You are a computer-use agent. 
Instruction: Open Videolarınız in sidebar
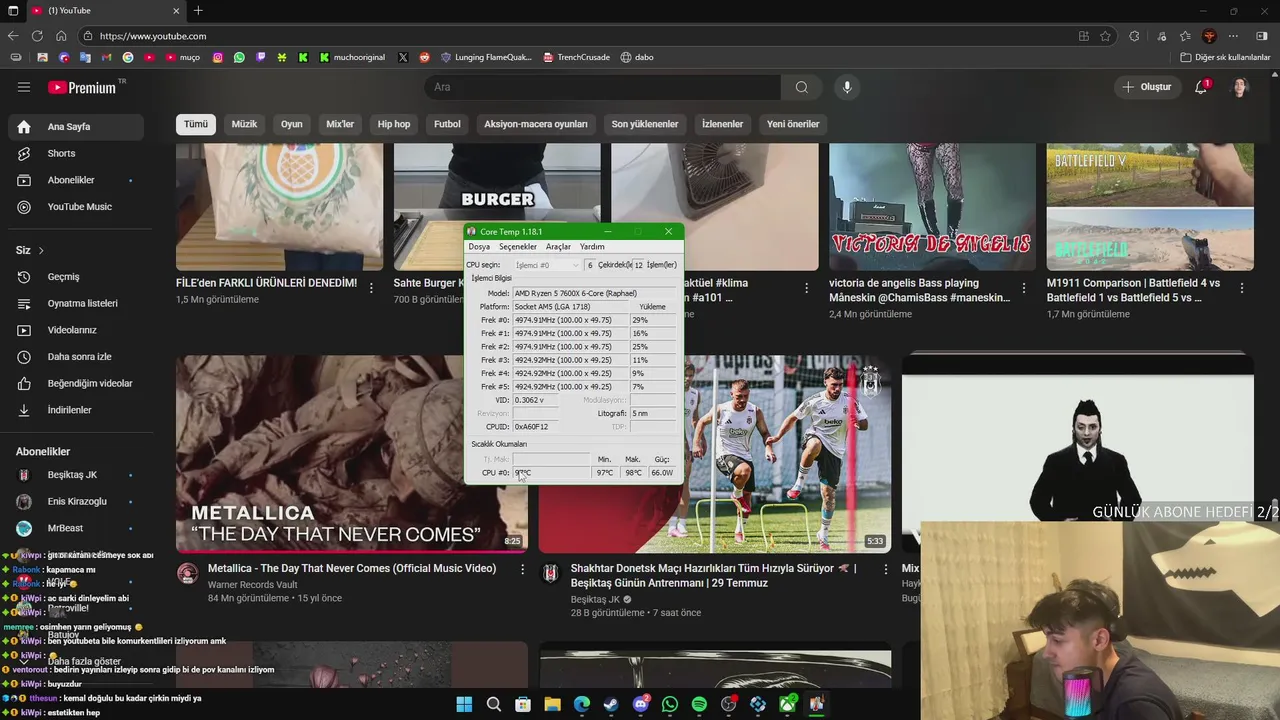pos(76,330)
